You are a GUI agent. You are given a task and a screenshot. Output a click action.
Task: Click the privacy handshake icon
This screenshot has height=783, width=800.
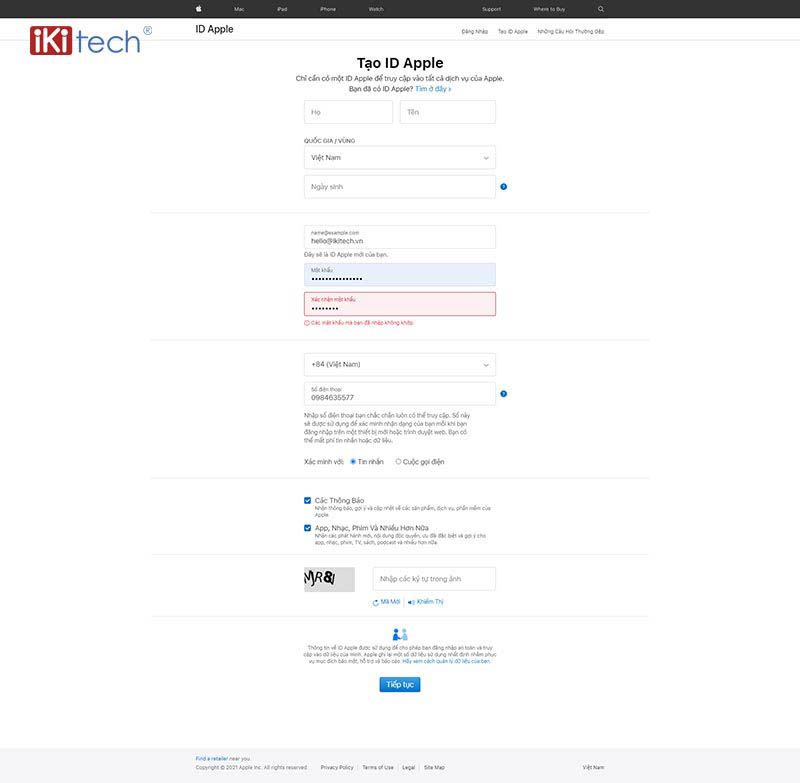coord(399,635)
